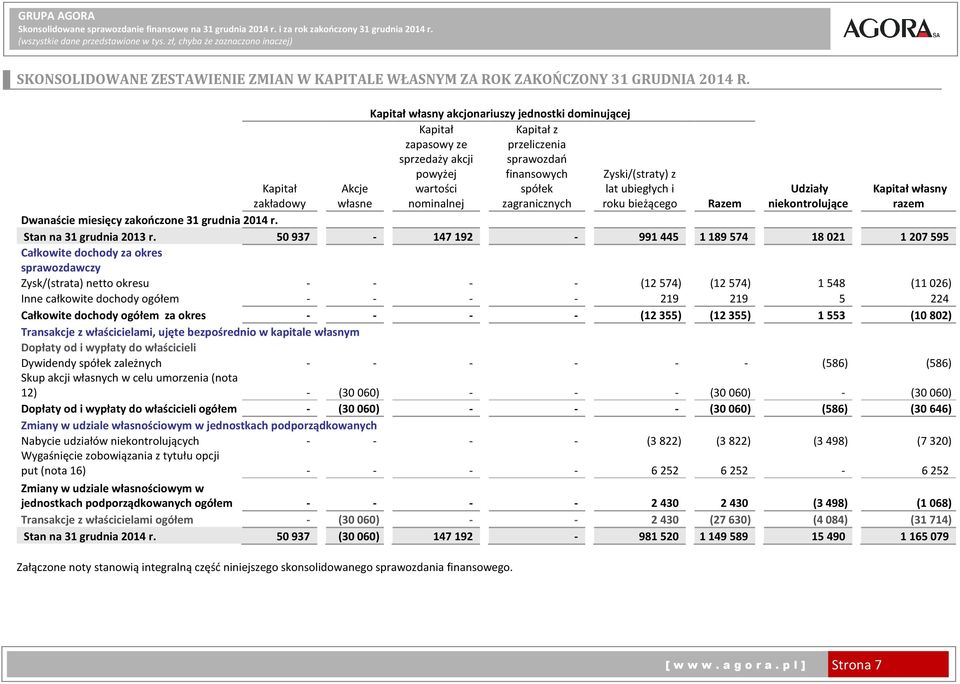The image size is (960, 684).
Task: Select the value (1 068) in the ownership changes total row
Action: [x=934, y=503]
